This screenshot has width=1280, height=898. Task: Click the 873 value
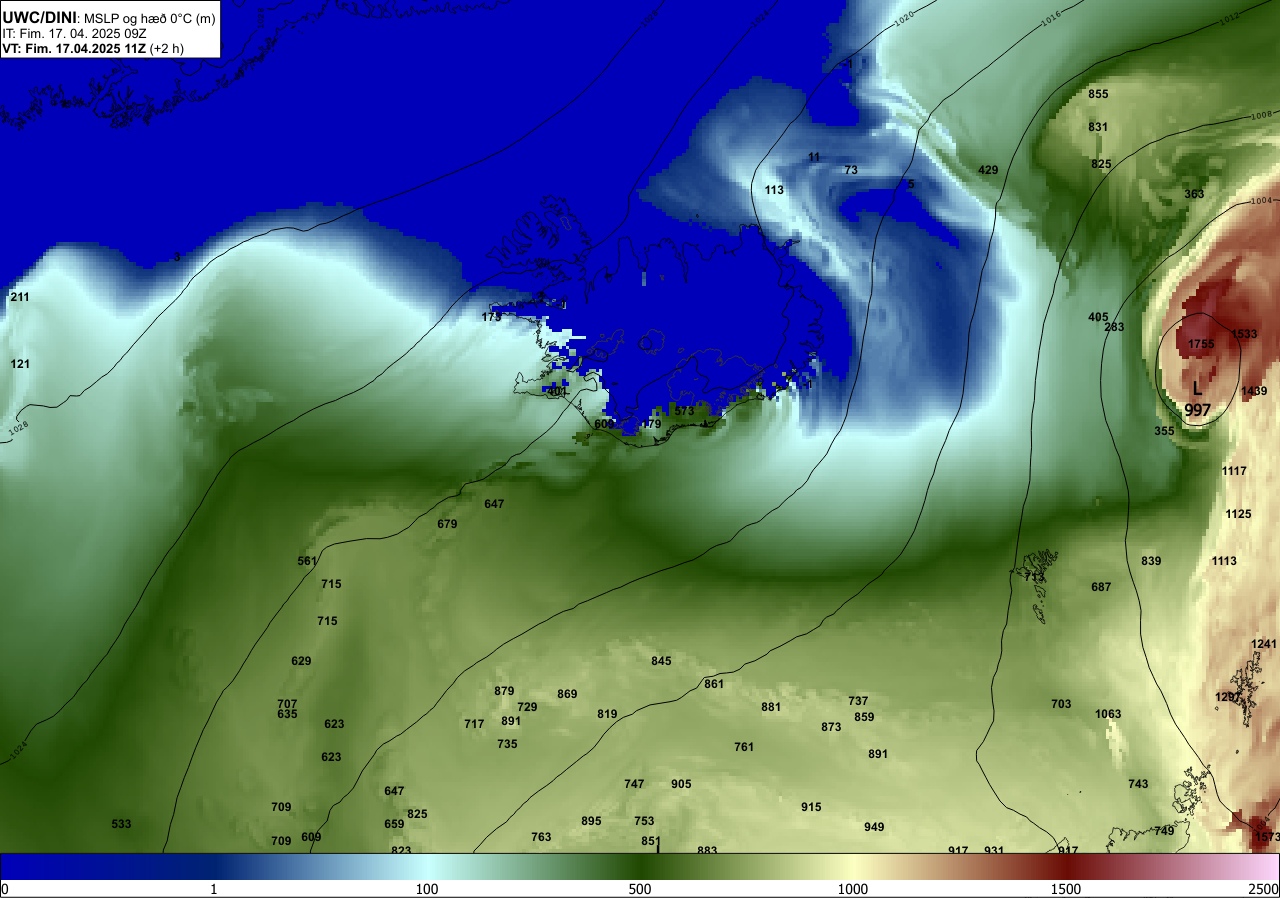[x=831, y=727]
